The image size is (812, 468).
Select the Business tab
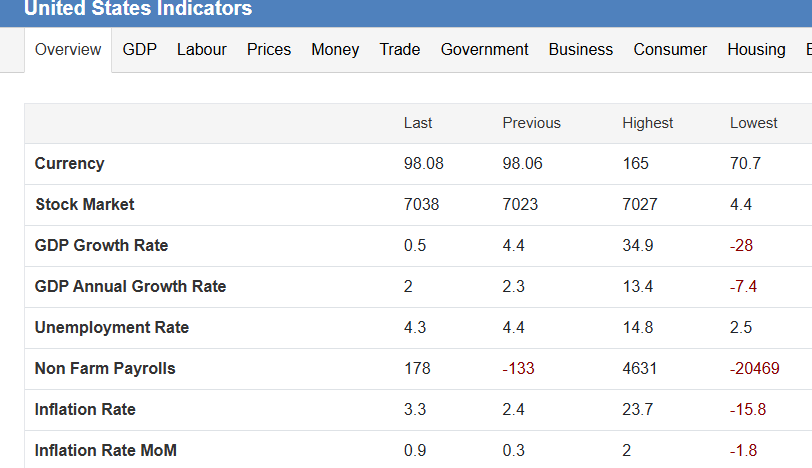581,49
